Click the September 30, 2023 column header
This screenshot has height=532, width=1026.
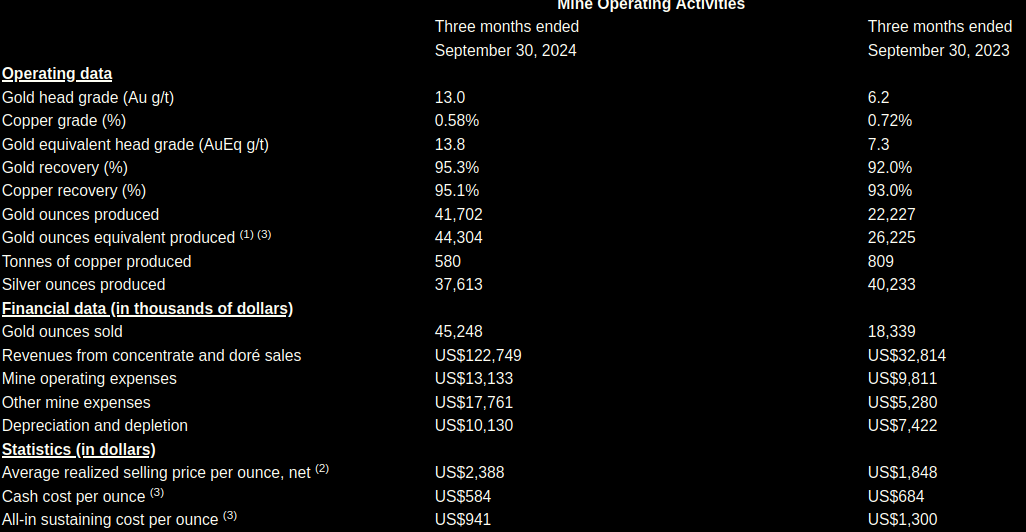coord(938,50)
